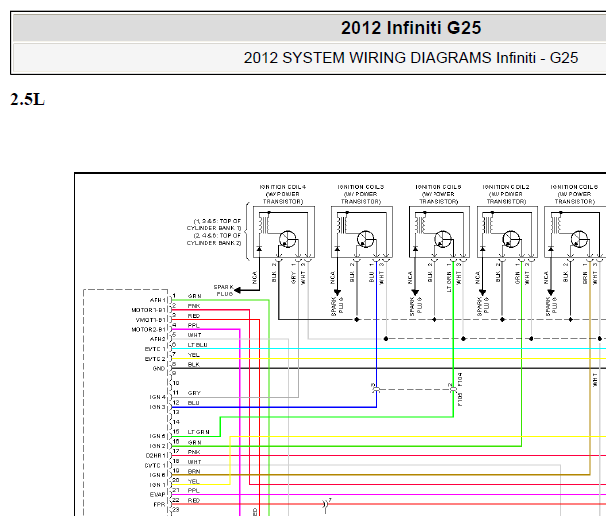Click the 'TOP OF CYLINDER BANK 1' note

click(x=214, y=225)
